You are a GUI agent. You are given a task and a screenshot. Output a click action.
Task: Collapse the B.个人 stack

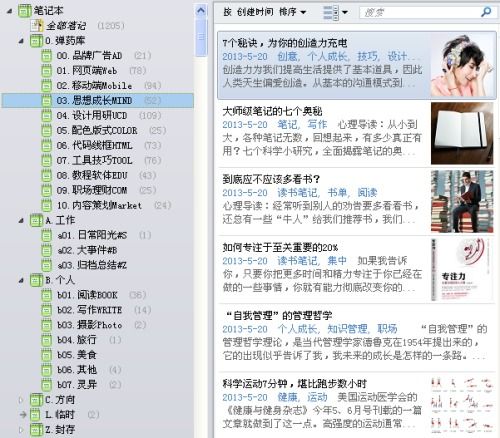(x=21, y=280)
